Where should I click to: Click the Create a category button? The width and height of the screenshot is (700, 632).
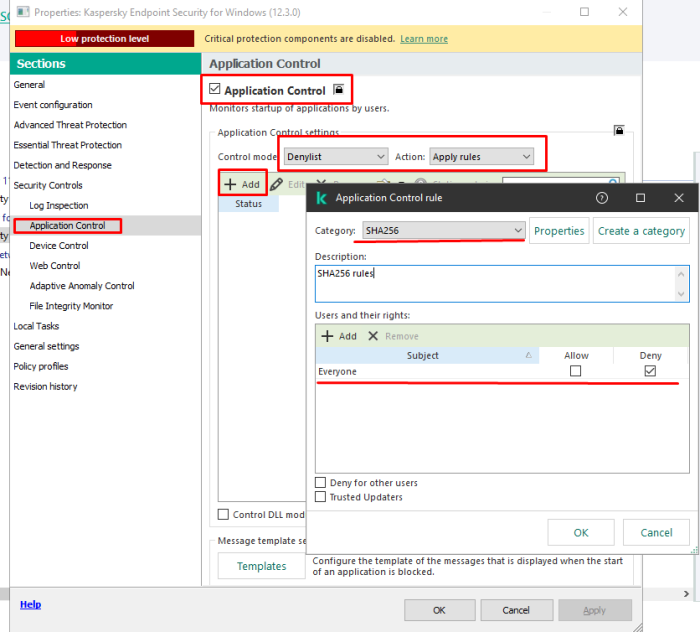[641, 231]
